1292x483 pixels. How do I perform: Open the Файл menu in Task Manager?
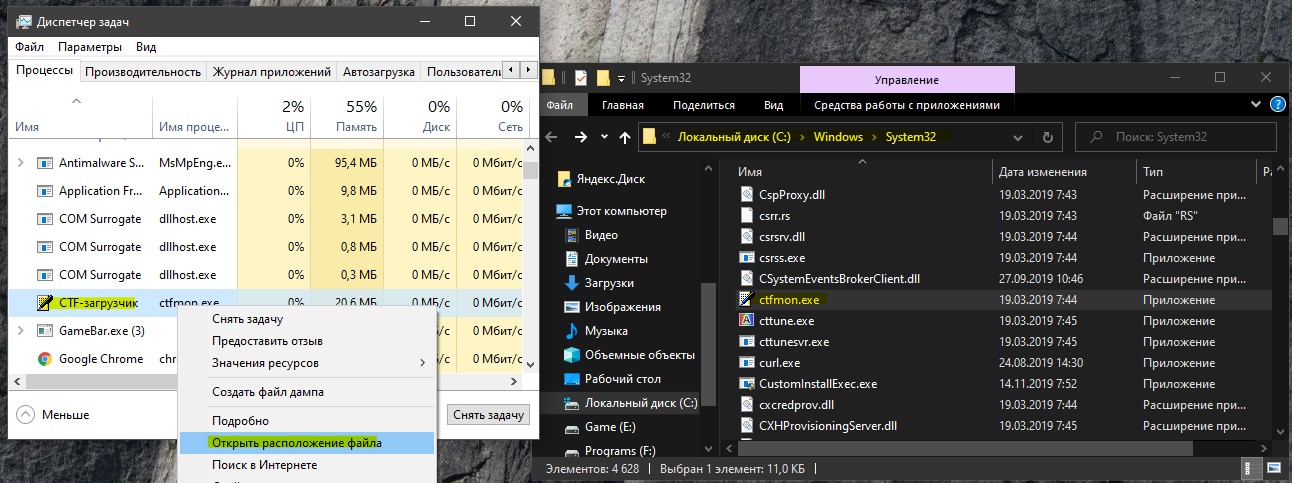30,47
